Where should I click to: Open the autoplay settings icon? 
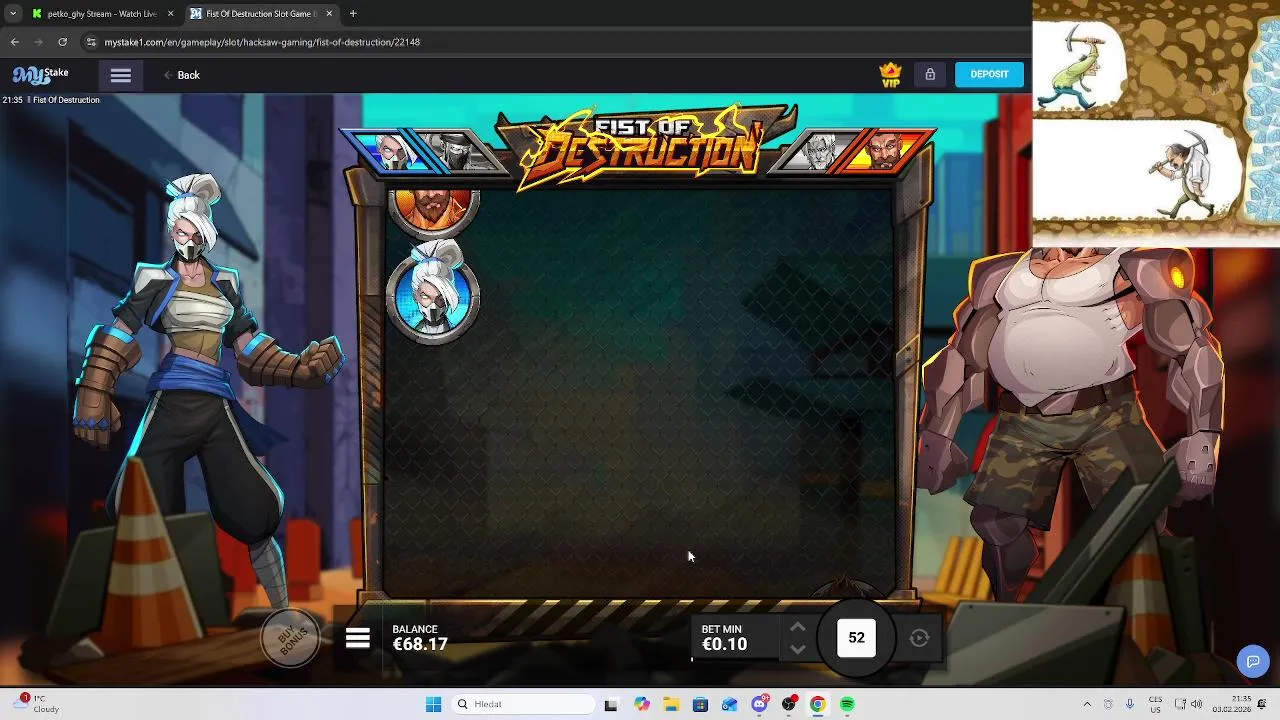(919, 638)
